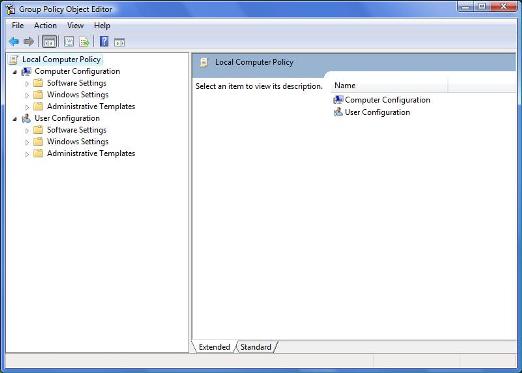The height and width of the screenshot is (373, 522).
Task: Click the Group Policy Object Editor title icon
Action: click(10, 9)
